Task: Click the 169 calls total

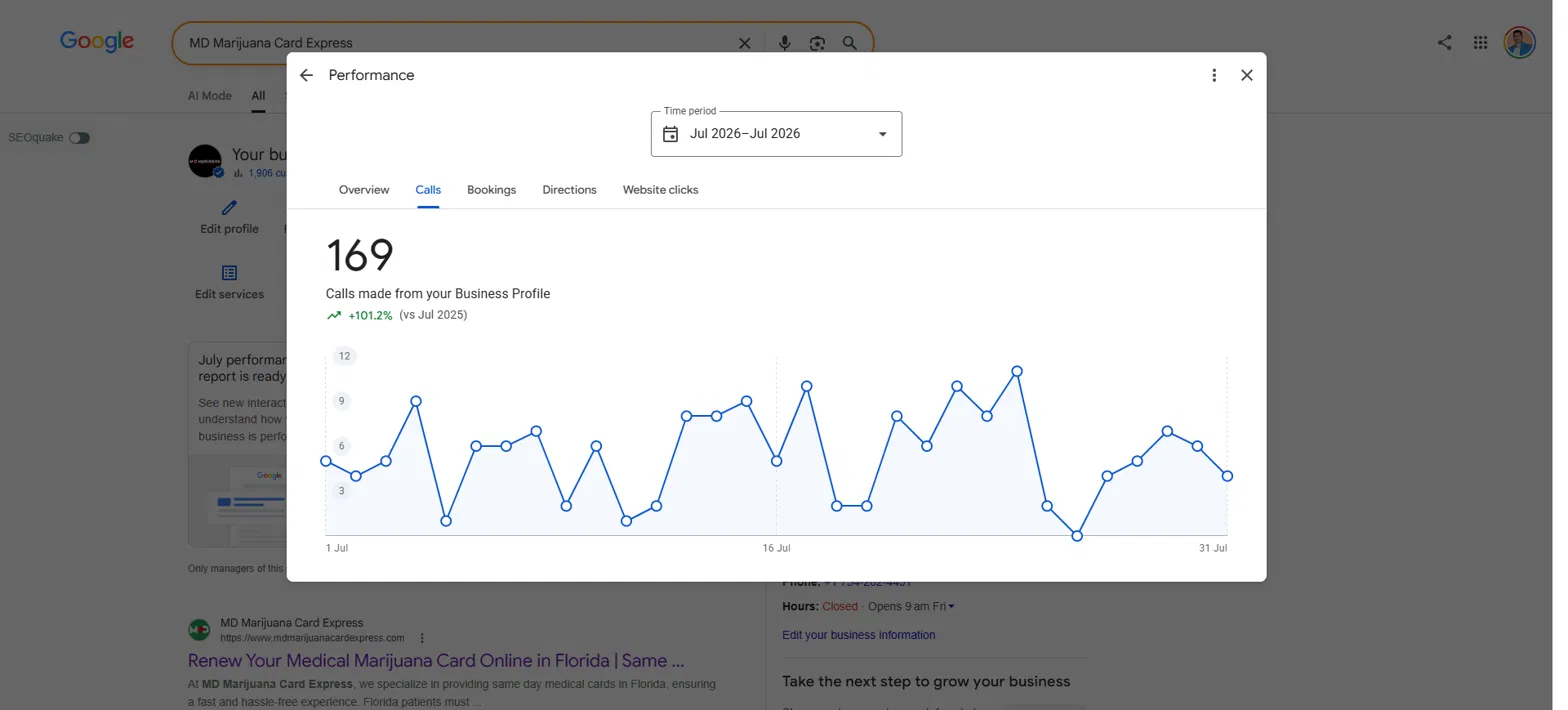Action: (360, 255)
